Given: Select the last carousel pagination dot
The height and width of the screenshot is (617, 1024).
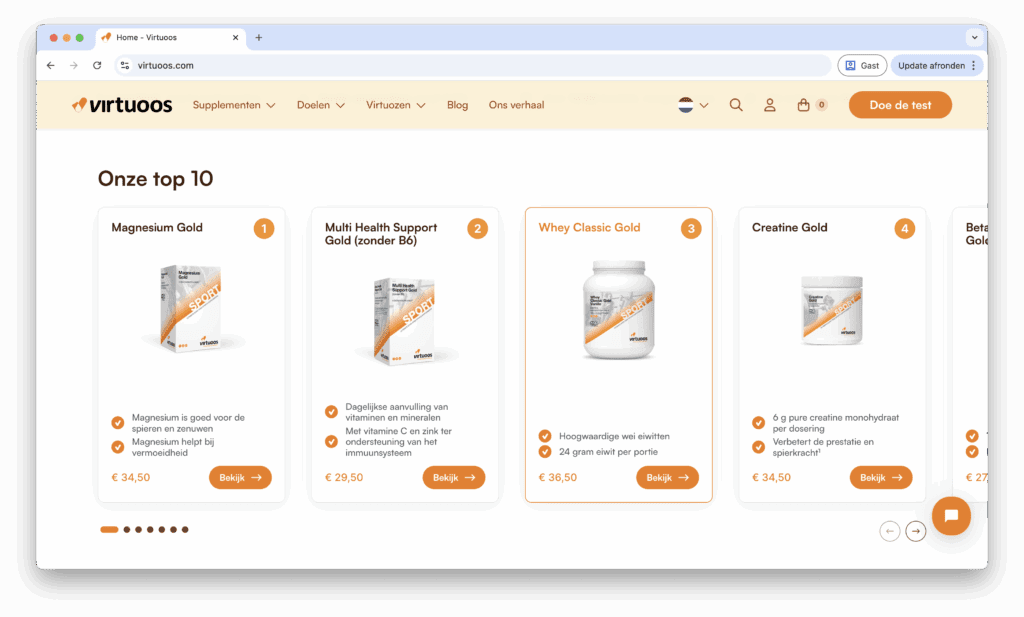Looking at the screenshot, I should (x=185, y=530).
